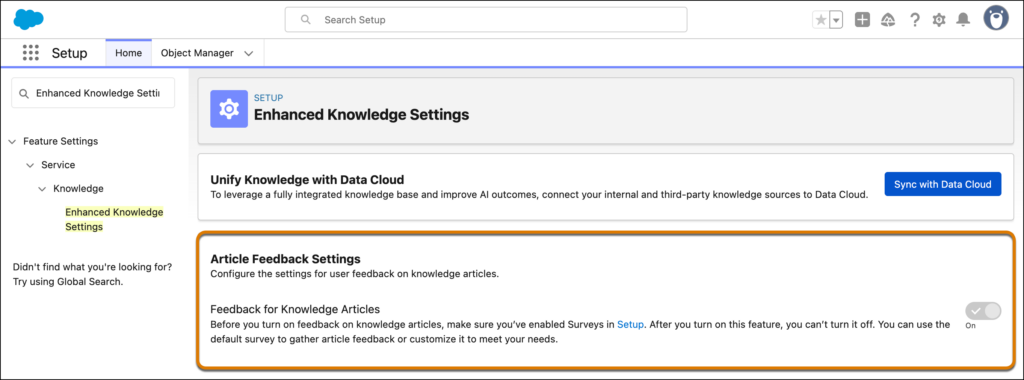This screenshot has width=1024, height=380.
Task: Collapse the Service tree node
Action: tap(30, 165)
